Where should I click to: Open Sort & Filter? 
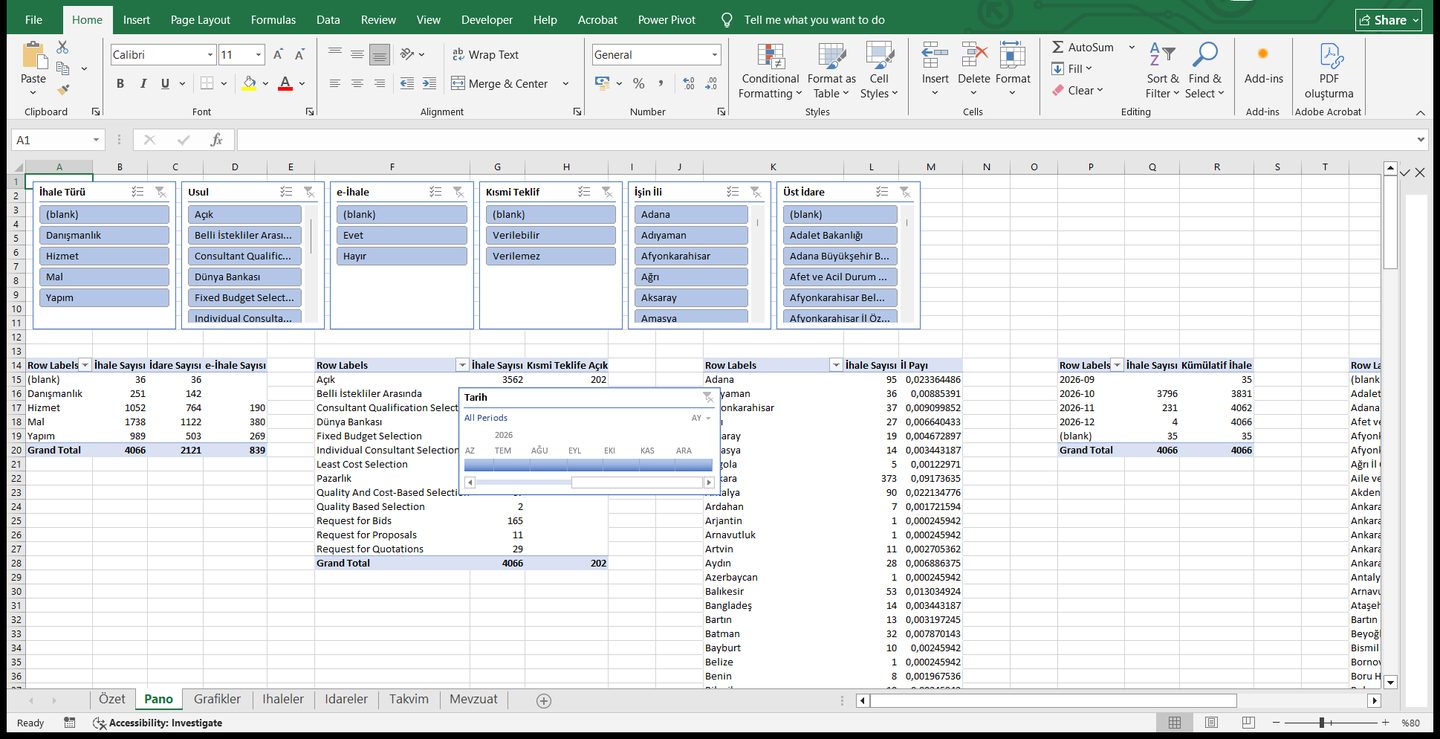coord(1163,71)
